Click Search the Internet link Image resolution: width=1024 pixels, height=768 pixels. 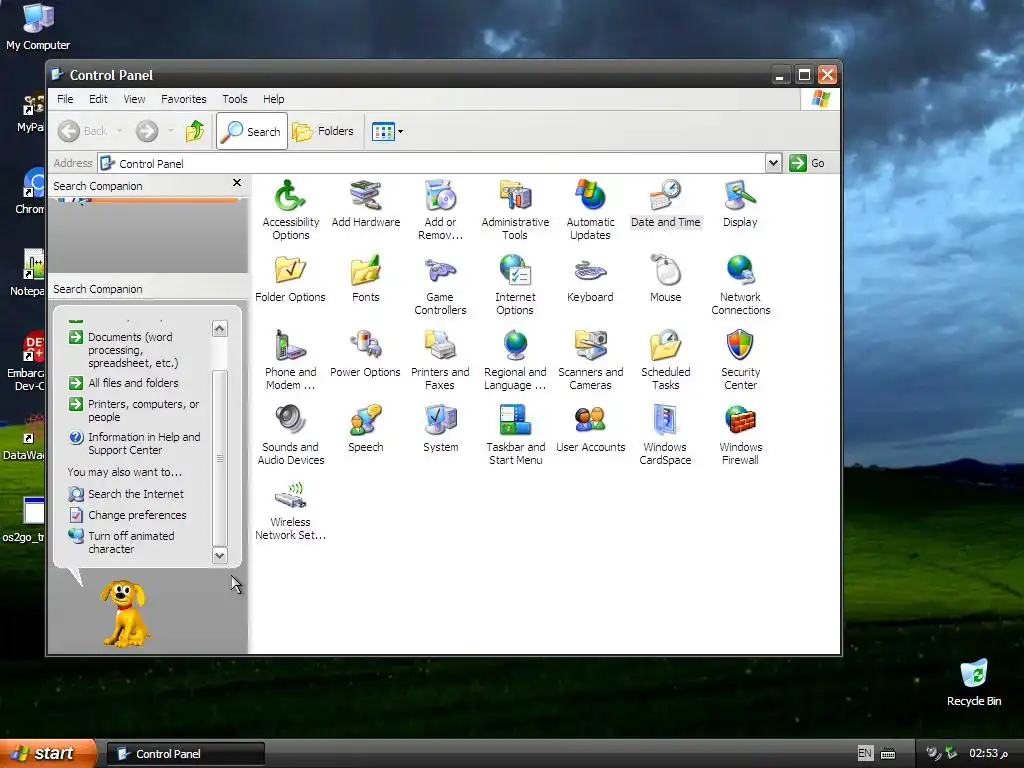click(x=127, y=494)
